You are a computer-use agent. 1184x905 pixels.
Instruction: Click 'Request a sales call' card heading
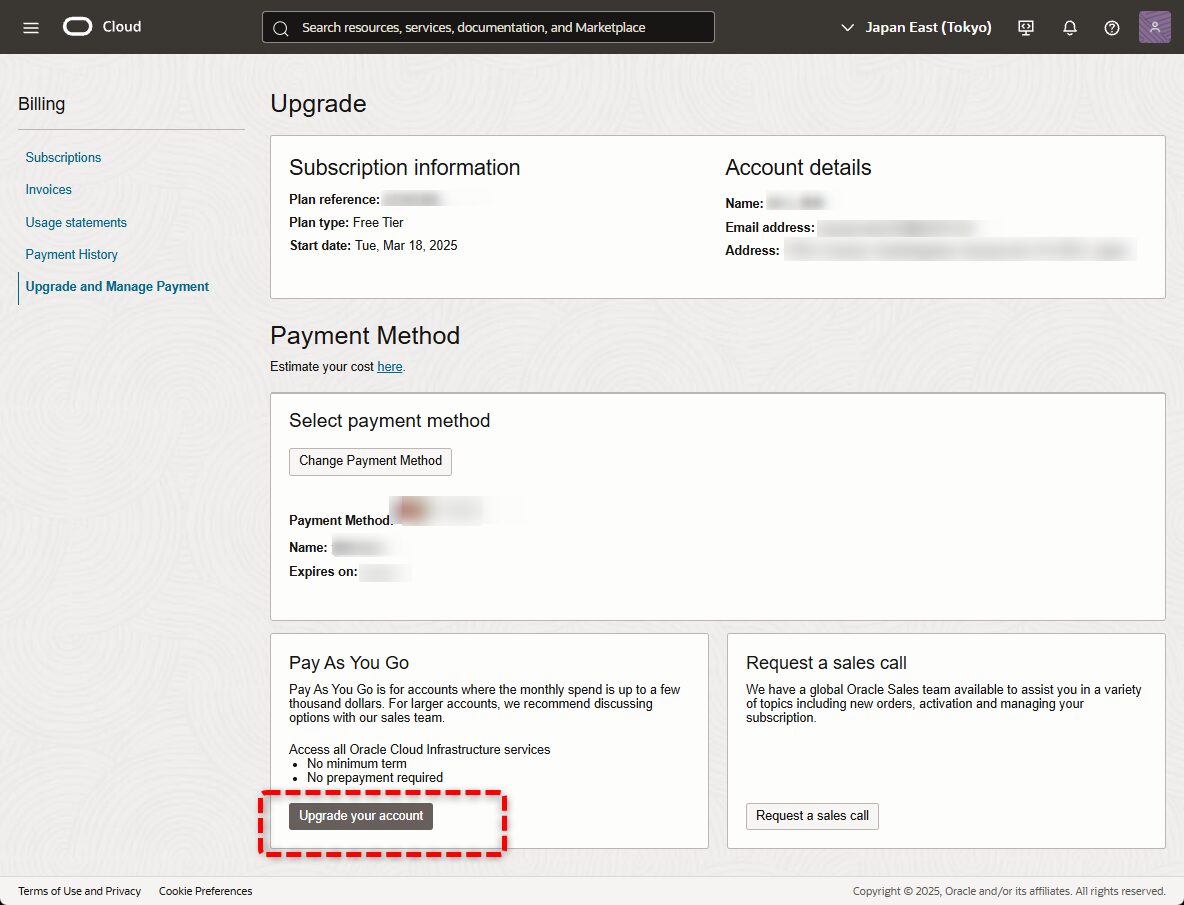click(x=826, y=663)
